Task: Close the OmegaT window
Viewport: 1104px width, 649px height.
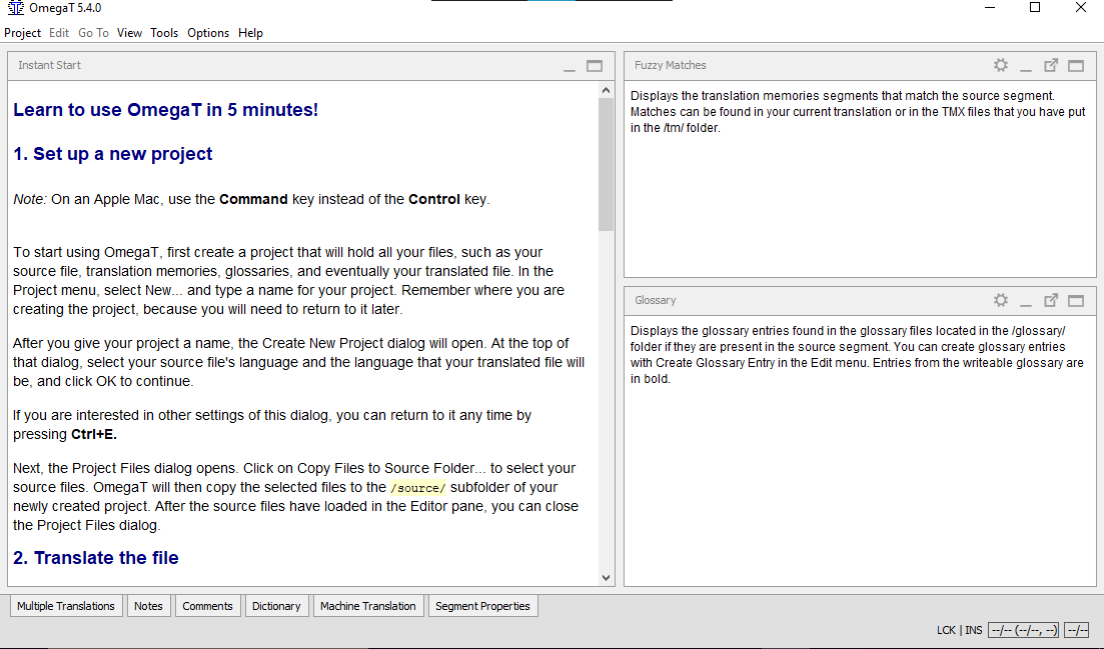Action: pos(1081,8)
